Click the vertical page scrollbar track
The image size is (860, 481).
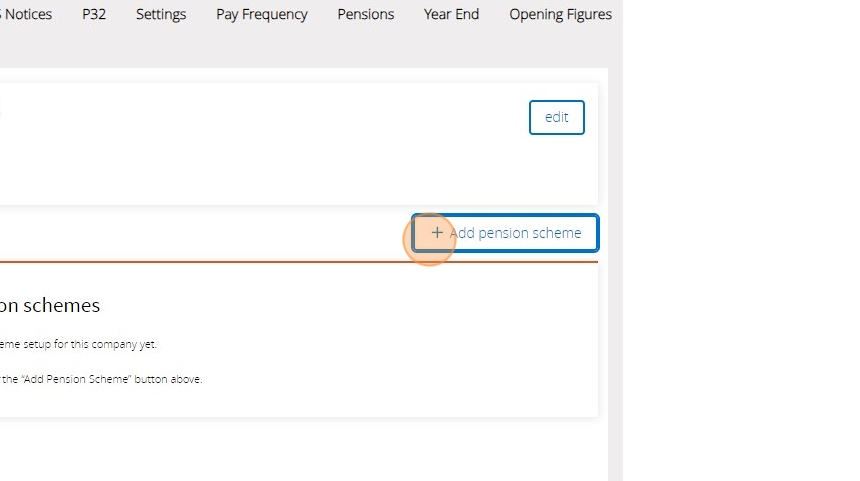[615, 300]
